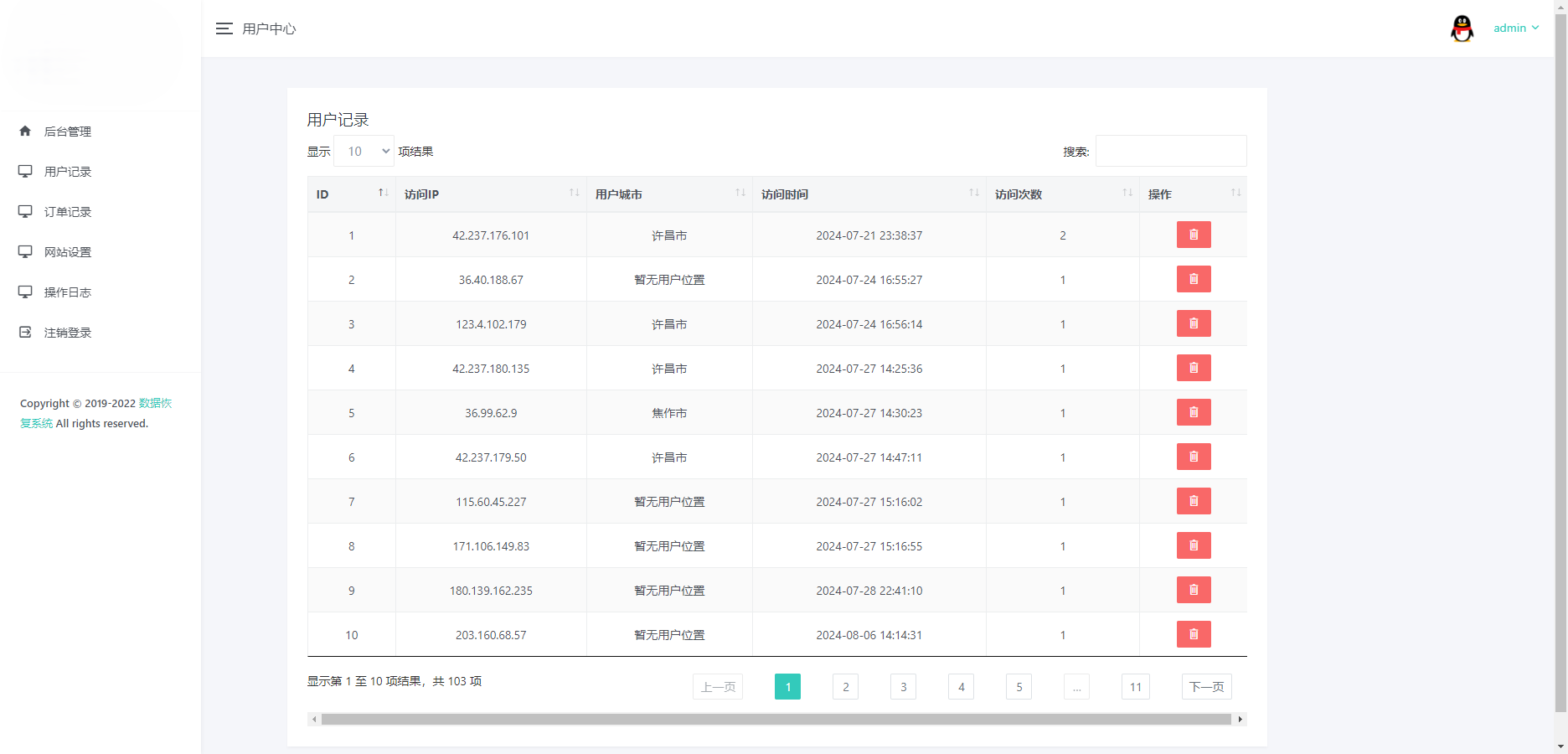Click the 用户中心 header title
Image resolution: width=1568 pixels, height=754 pixels.
(269, 28)
